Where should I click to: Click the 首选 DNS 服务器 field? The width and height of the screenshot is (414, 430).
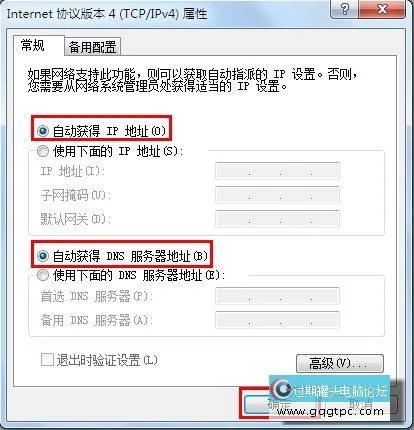click(x=277, y=296)
